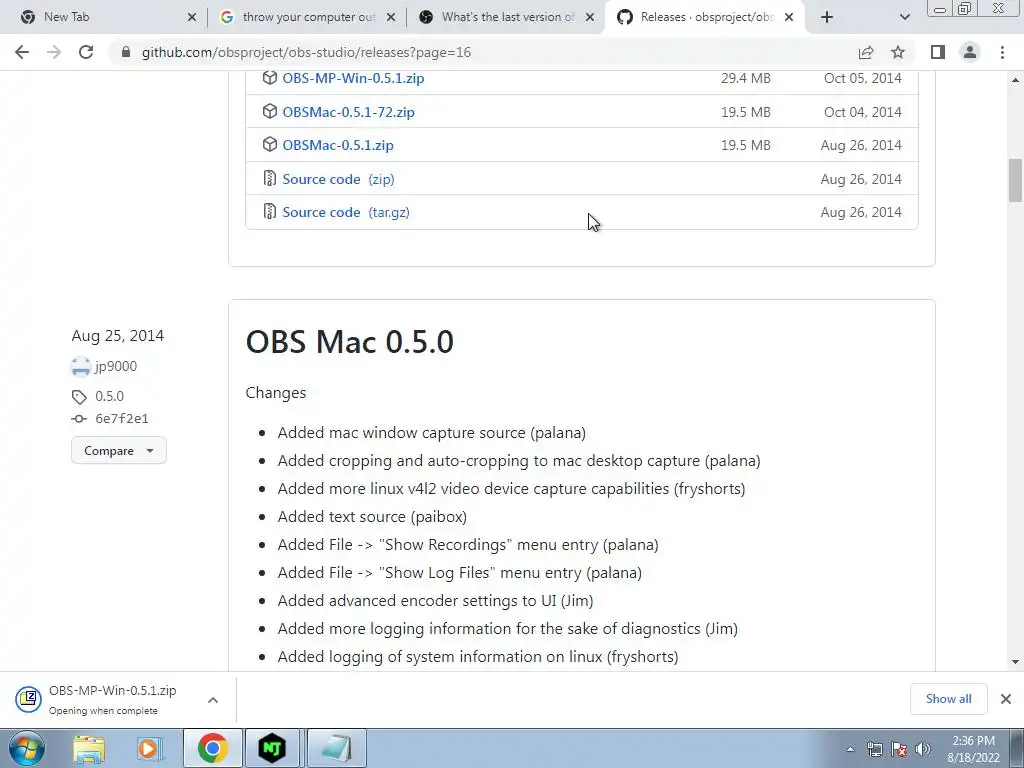Image resolution: width=1024 pixels, height=768 pixels.
Task: Open the Chrome three-dot menu
Action: (x=1002, y=52)
